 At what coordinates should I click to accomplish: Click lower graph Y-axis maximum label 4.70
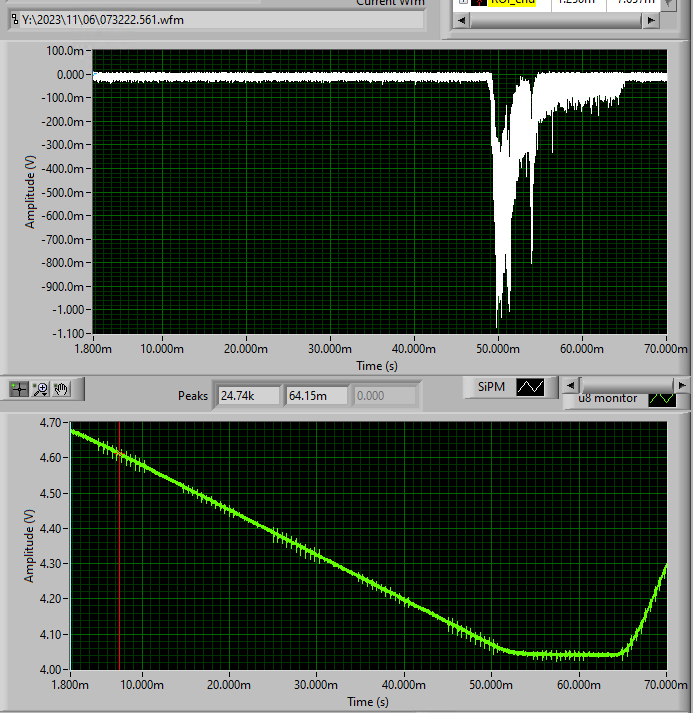[50, 422]
